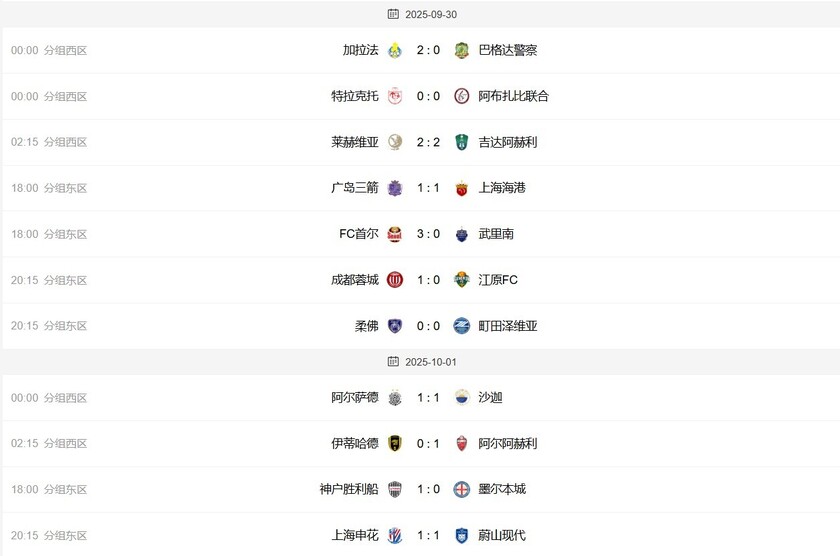Viewport: 840px width, 556px height.
Task: Click the 神户胜利船 team logo
Action: click(x=395, y=489)
